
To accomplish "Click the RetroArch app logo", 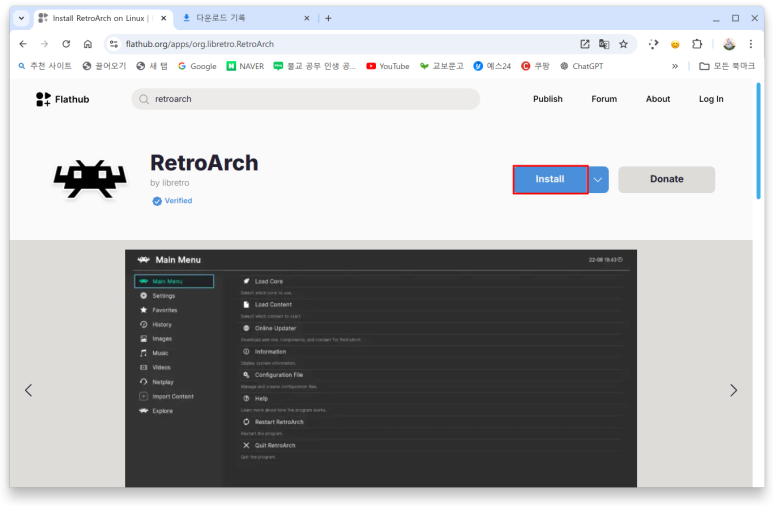I will click(x=90, y=179).
